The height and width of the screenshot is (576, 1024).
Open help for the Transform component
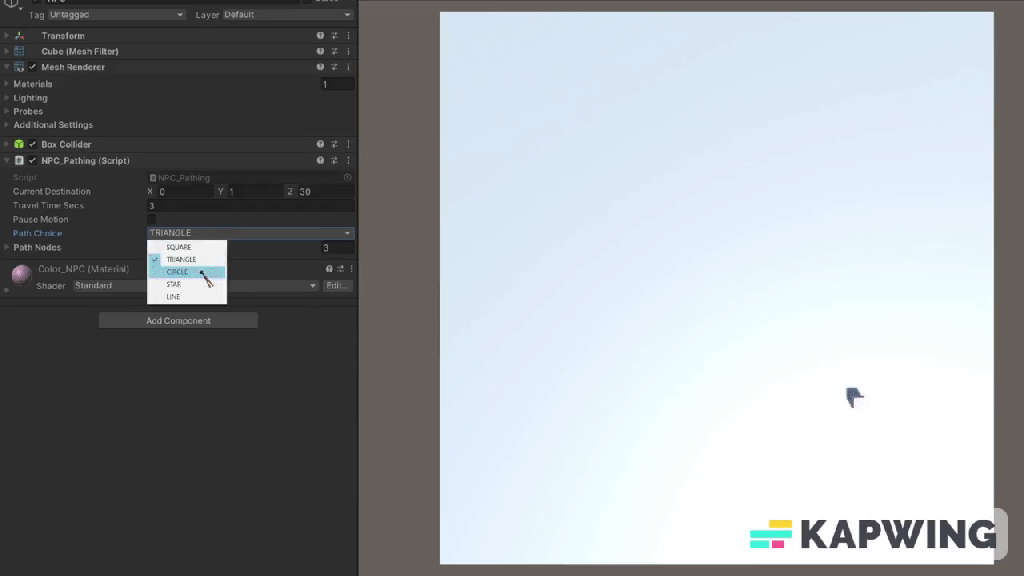coord(320,36)
